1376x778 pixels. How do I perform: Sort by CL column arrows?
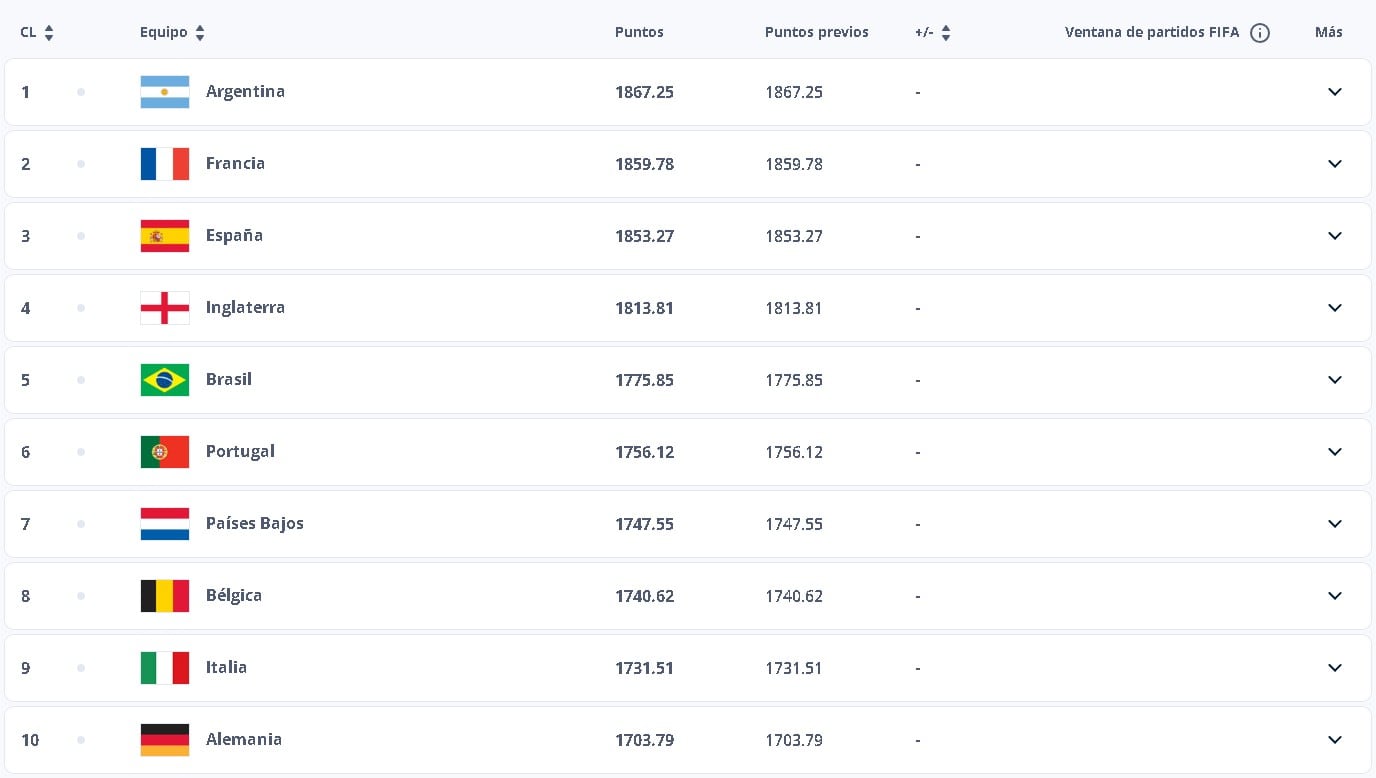coord(49,33)
